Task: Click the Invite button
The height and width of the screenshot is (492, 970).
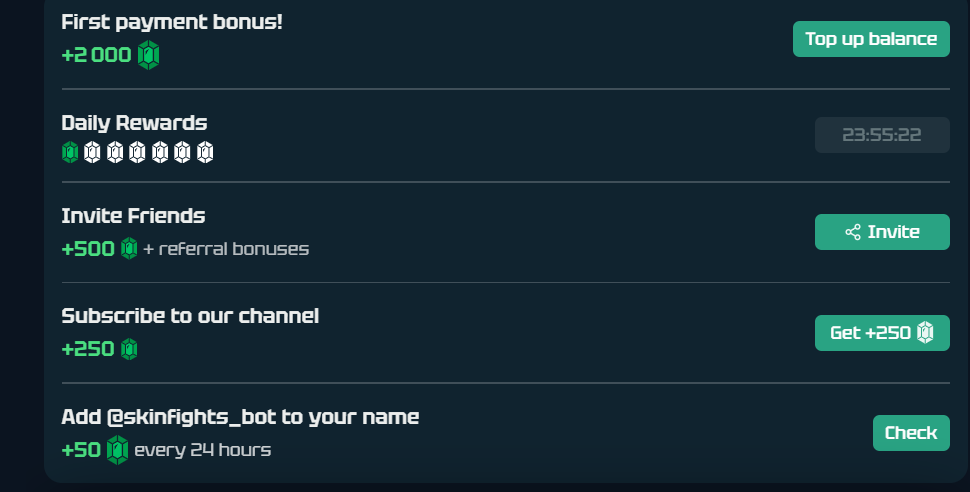Action: [x=882, y=232]
